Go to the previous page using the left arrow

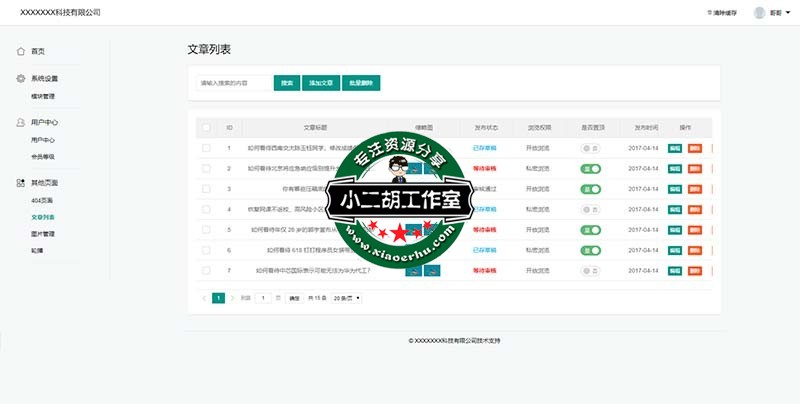tap(204, 298)
